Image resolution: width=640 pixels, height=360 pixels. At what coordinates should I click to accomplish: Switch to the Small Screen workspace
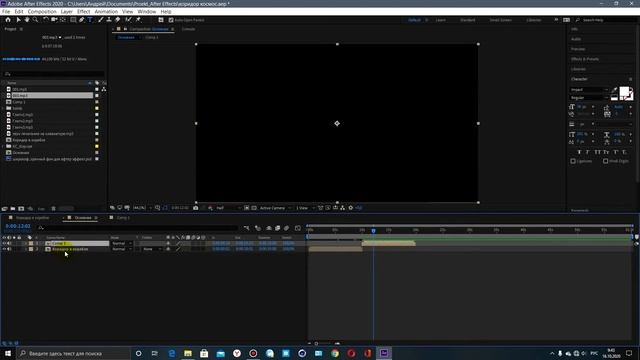[x=500, y=20]
